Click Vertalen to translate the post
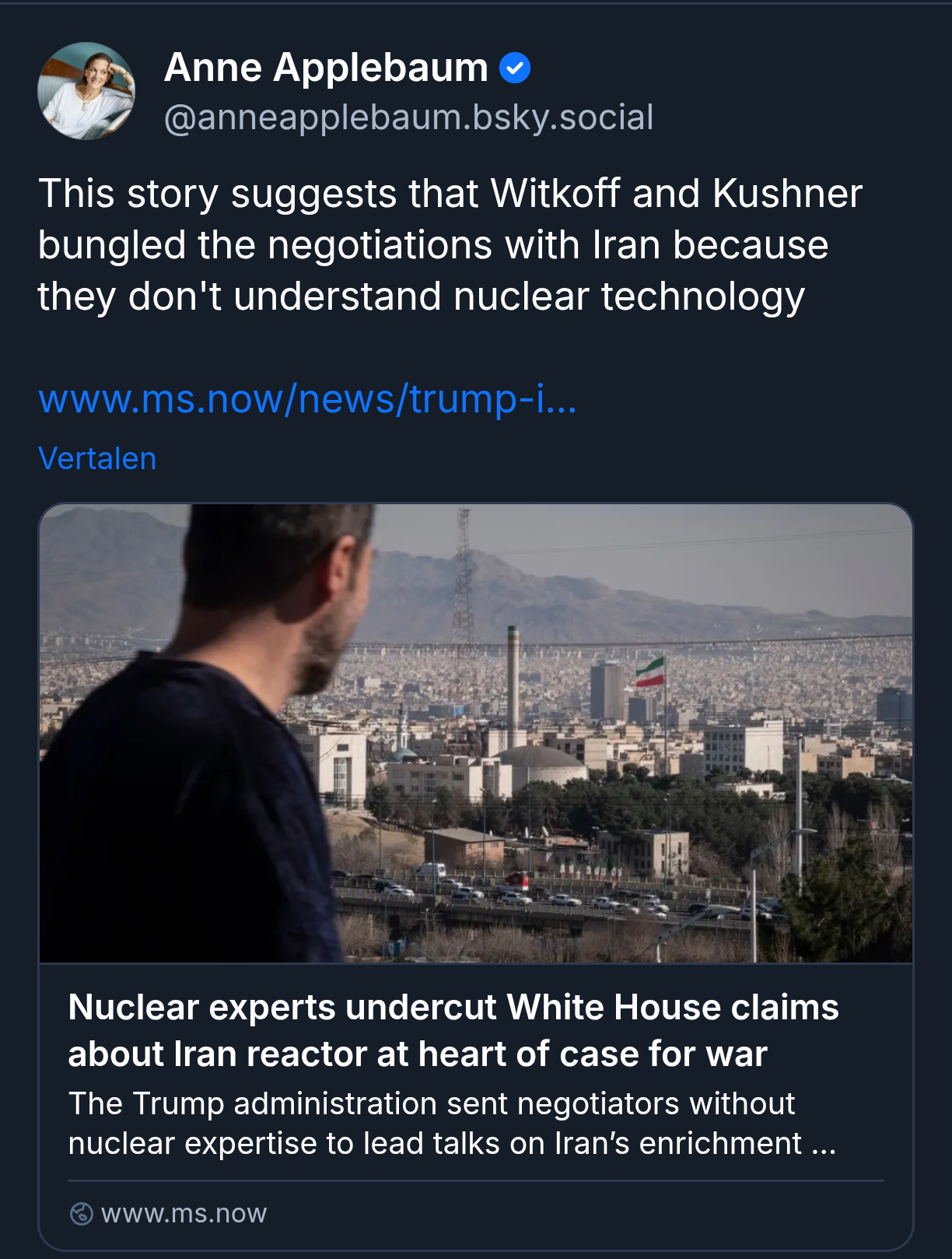The height and width of the screenshot is (1259, 952). tap(97, 459)
